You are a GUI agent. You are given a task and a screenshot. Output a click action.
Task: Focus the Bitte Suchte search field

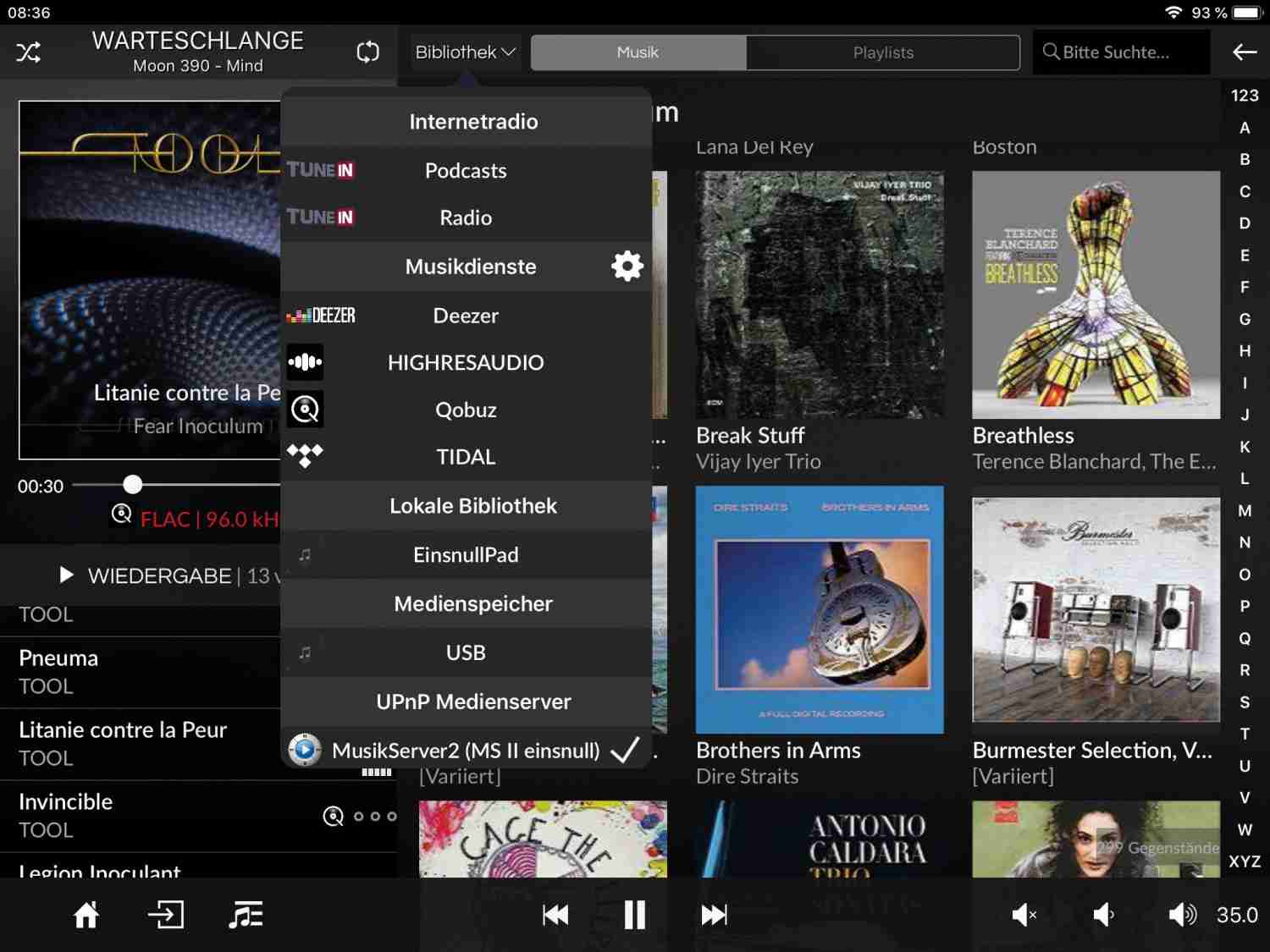coord(1121,52)
